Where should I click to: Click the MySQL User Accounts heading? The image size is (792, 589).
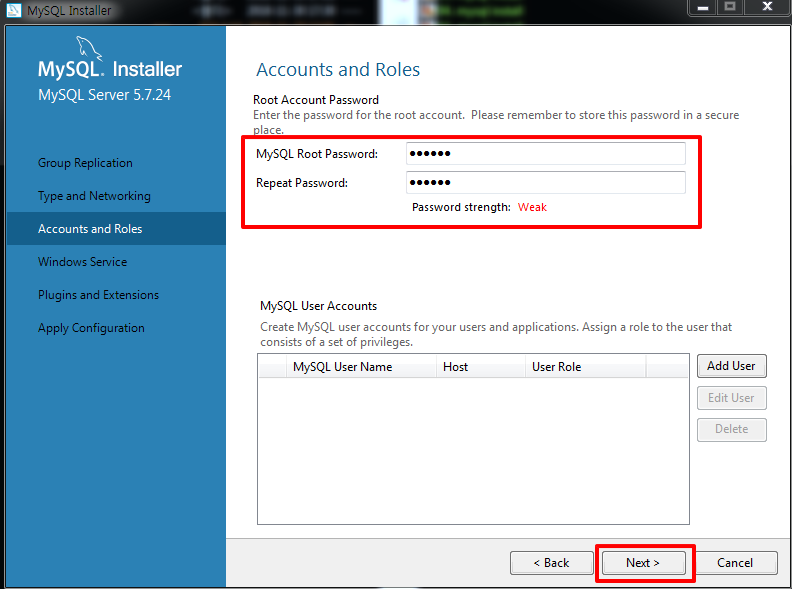[318, 306]
